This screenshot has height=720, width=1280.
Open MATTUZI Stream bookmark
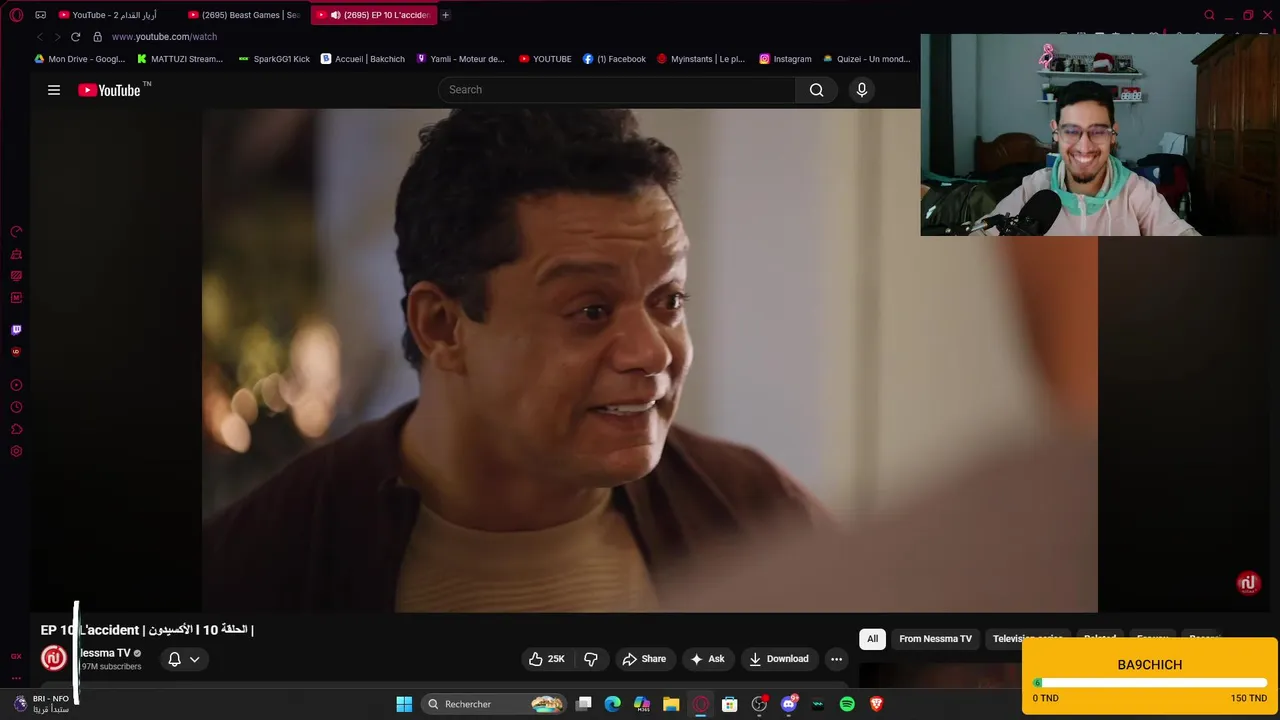(180, 59)
